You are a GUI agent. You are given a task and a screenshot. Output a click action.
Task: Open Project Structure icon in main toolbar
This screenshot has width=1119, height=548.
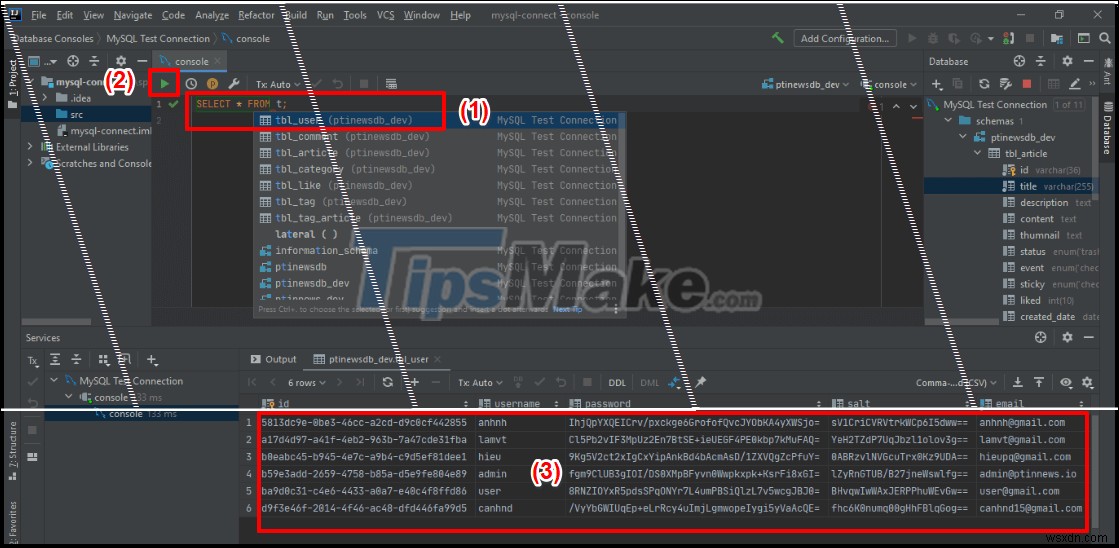click(x=1057, y=38)
